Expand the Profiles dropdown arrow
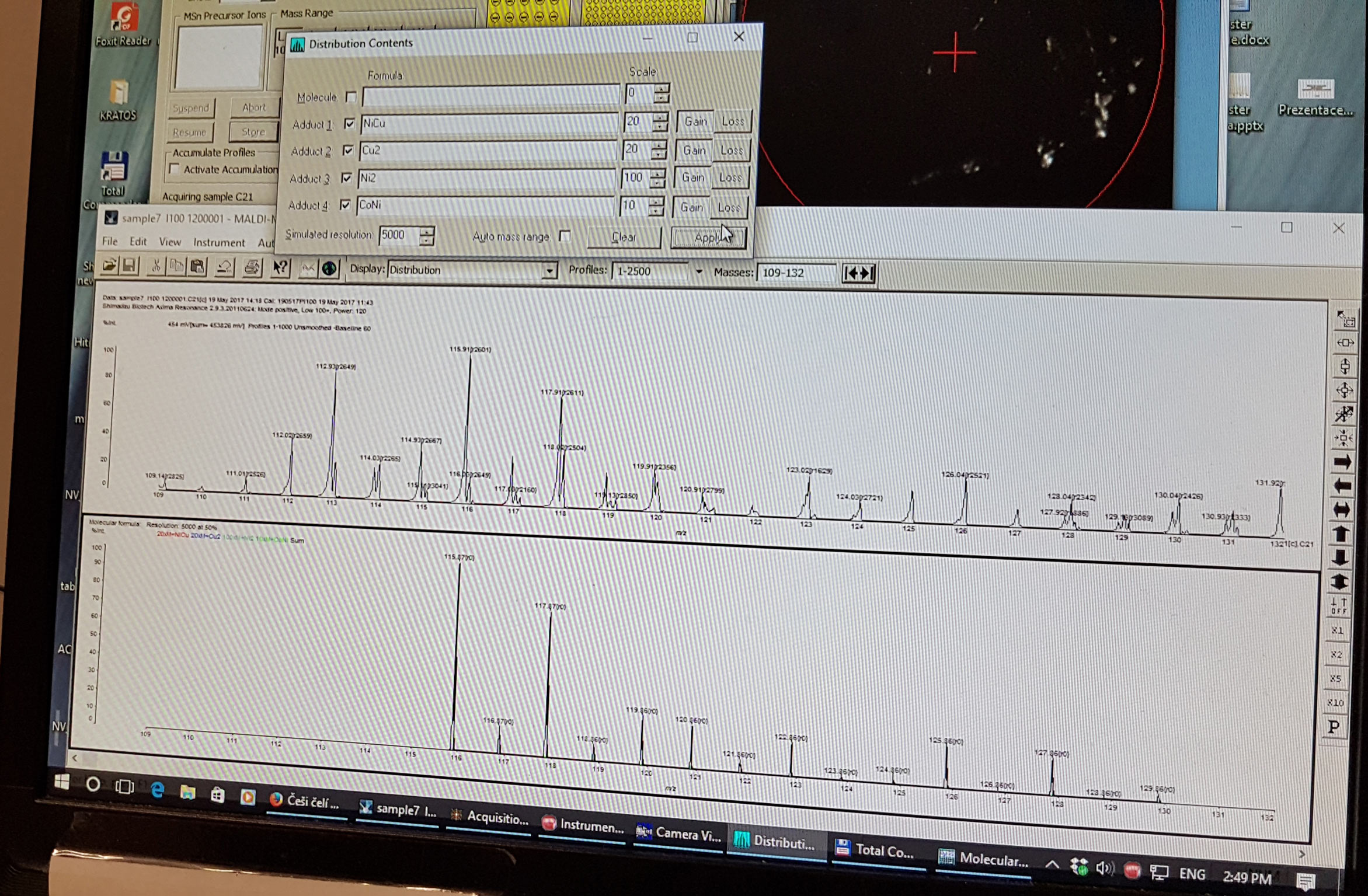 [x=698, y=272]
